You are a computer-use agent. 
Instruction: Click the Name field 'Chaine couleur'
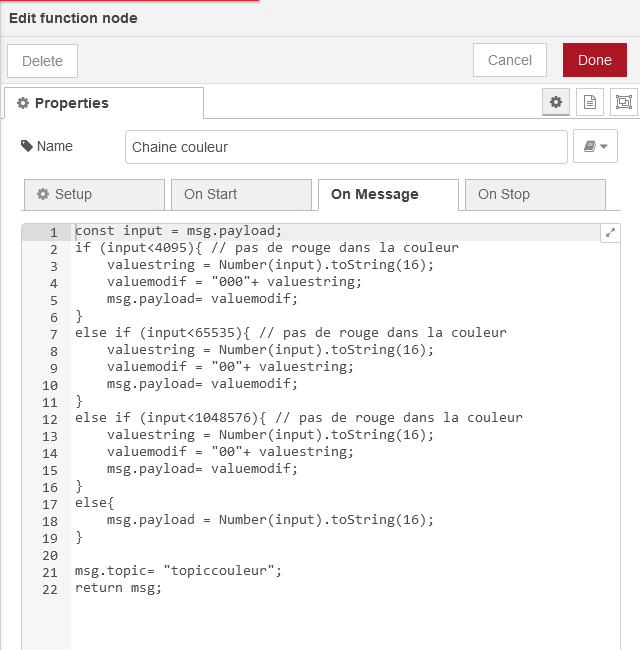click(x=346, y=147)
